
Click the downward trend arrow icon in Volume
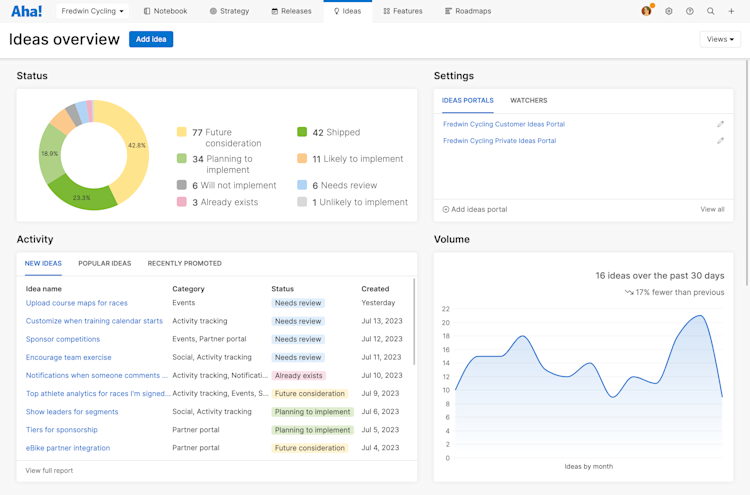point(629,292)
